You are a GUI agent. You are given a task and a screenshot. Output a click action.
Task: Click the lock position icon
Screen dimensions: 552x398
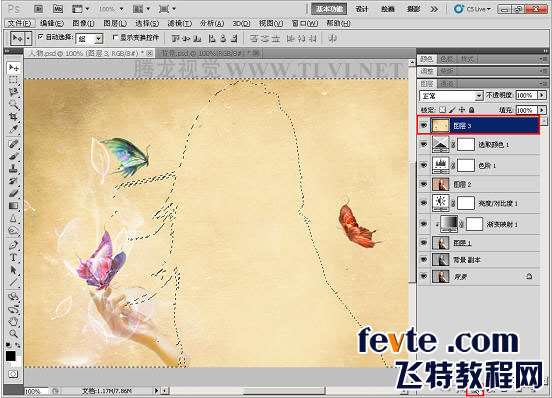(462, 110)
